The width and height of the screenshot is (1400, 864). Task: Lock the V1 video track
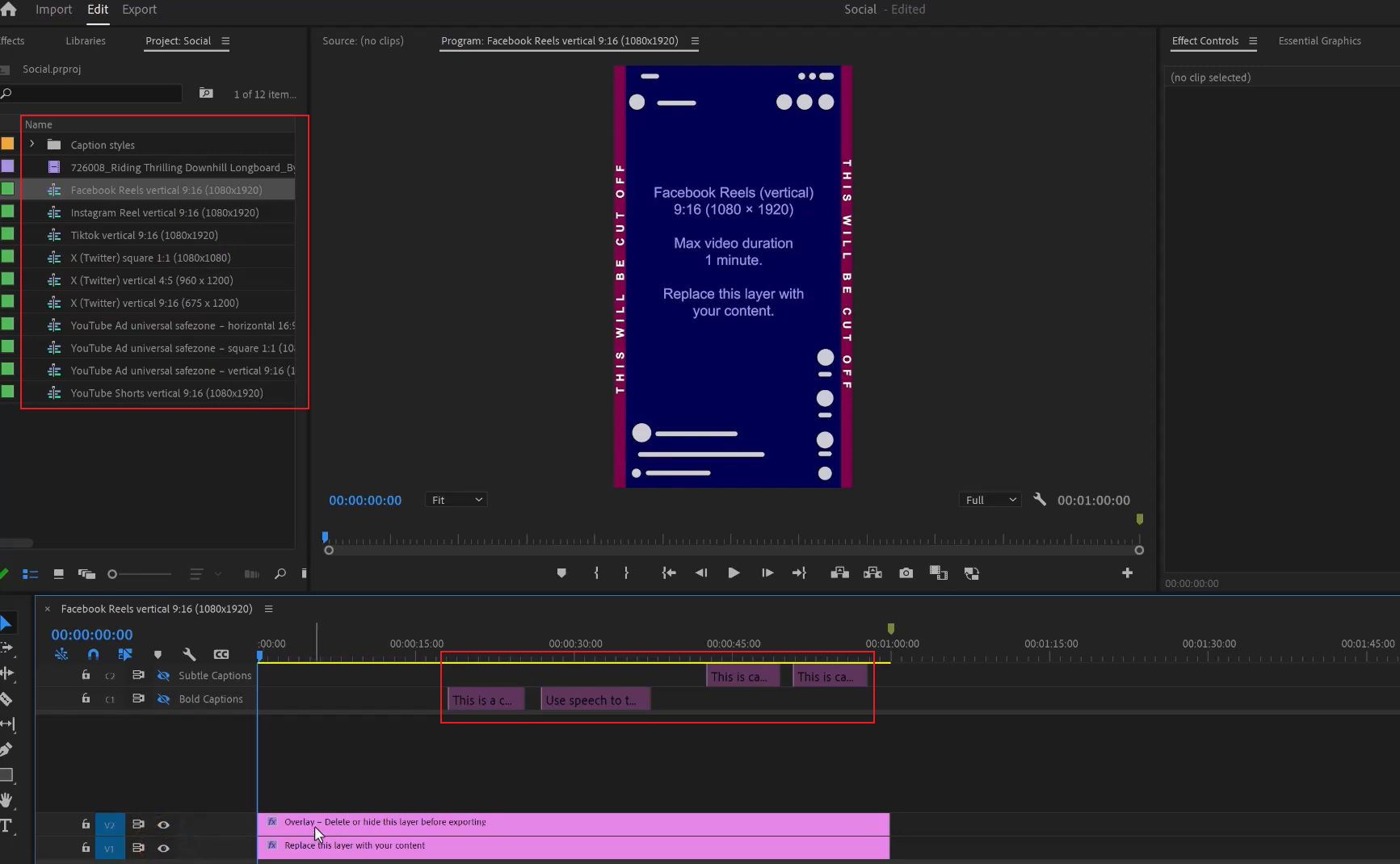(86, 848)
